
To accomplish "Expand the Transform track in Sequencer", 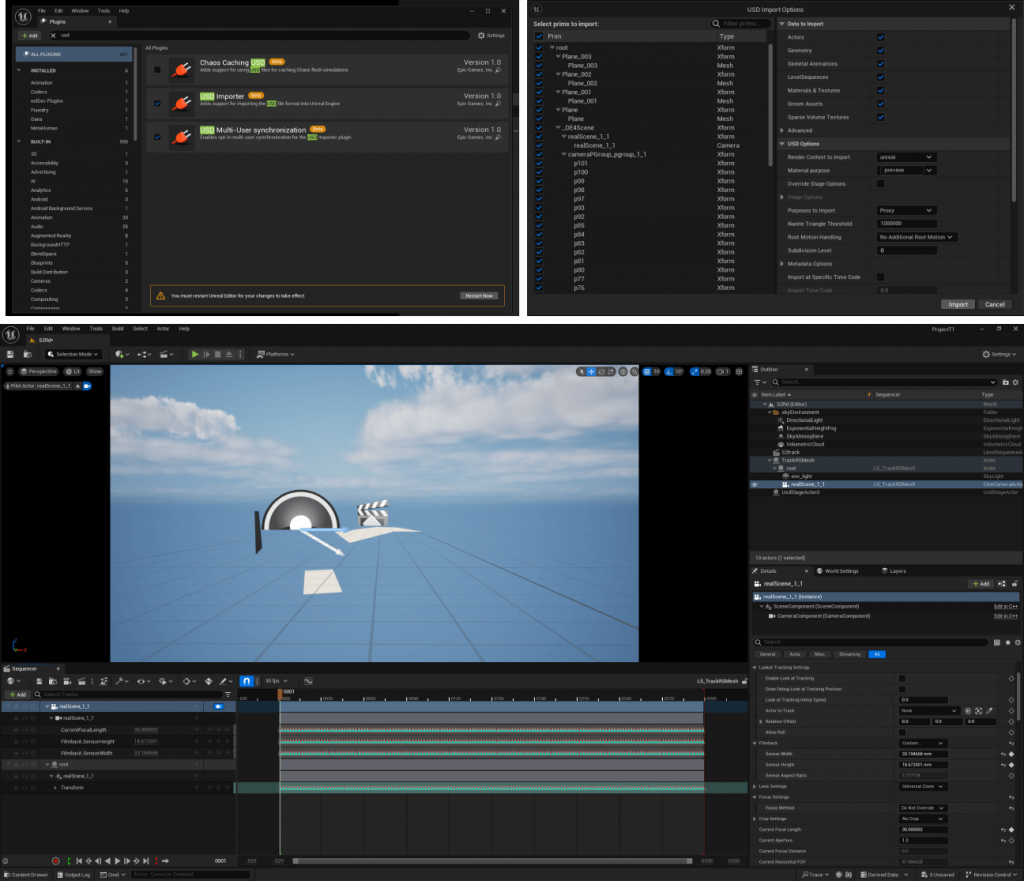I will 55,788.
